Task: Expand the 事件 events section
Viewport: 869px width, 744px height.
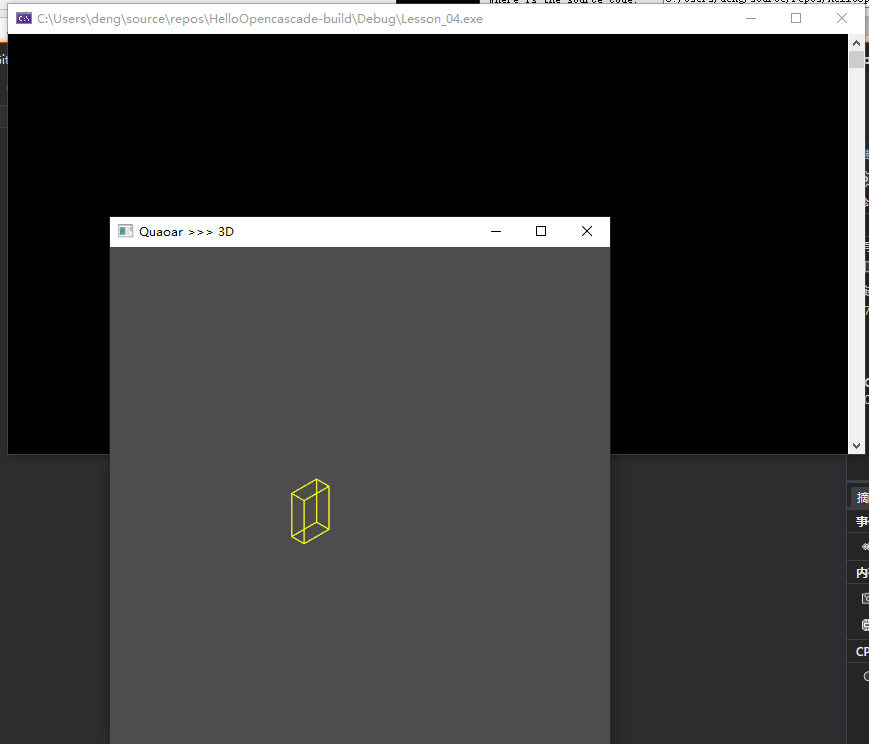Action: click(x=860, y=520)
